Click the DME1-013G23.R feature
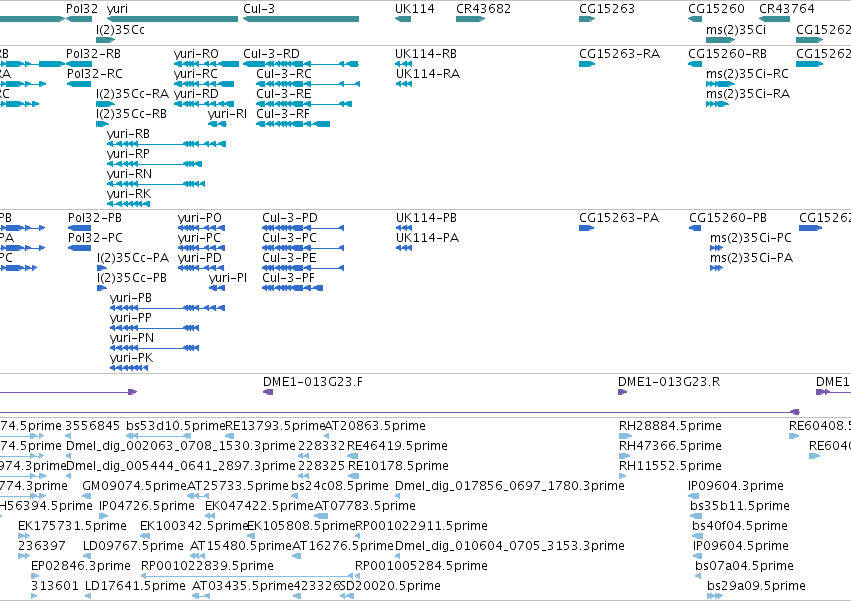This screenshot has height=601, width=851. point(669,382)
